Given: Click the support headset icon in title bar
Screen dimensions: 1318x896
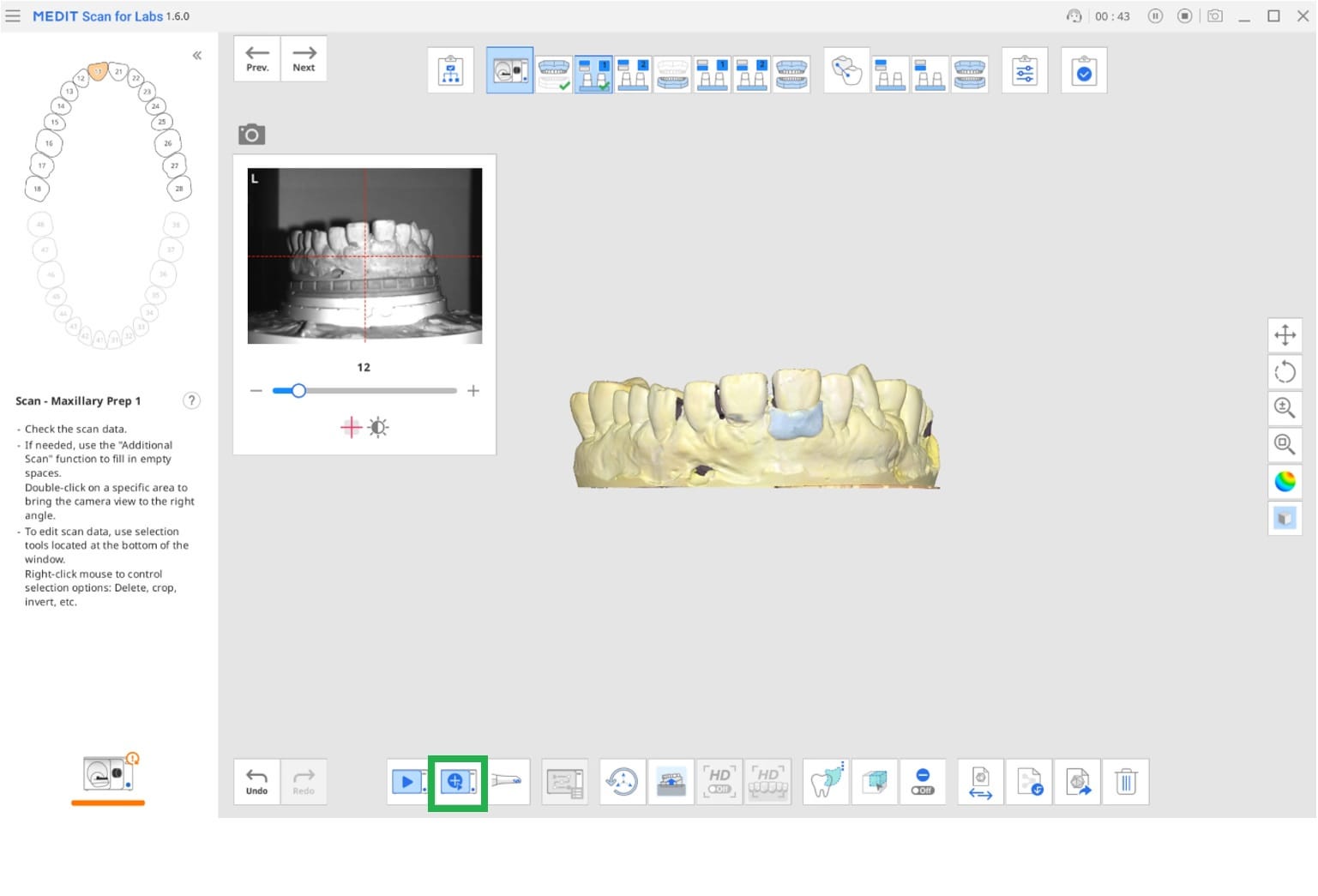Looking at the screenshot, I should tap(1074, 16).
